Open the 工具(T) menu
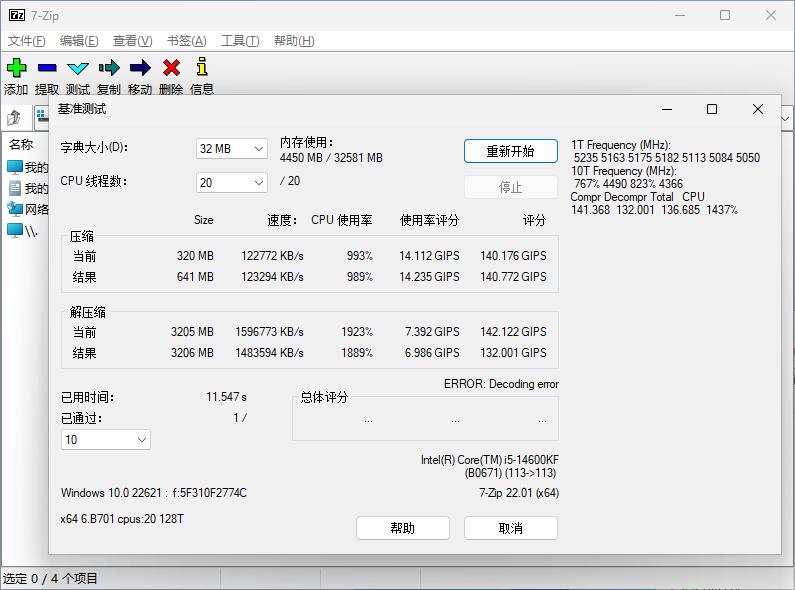This screenshot has height=590, width=795. coord(240,41)
